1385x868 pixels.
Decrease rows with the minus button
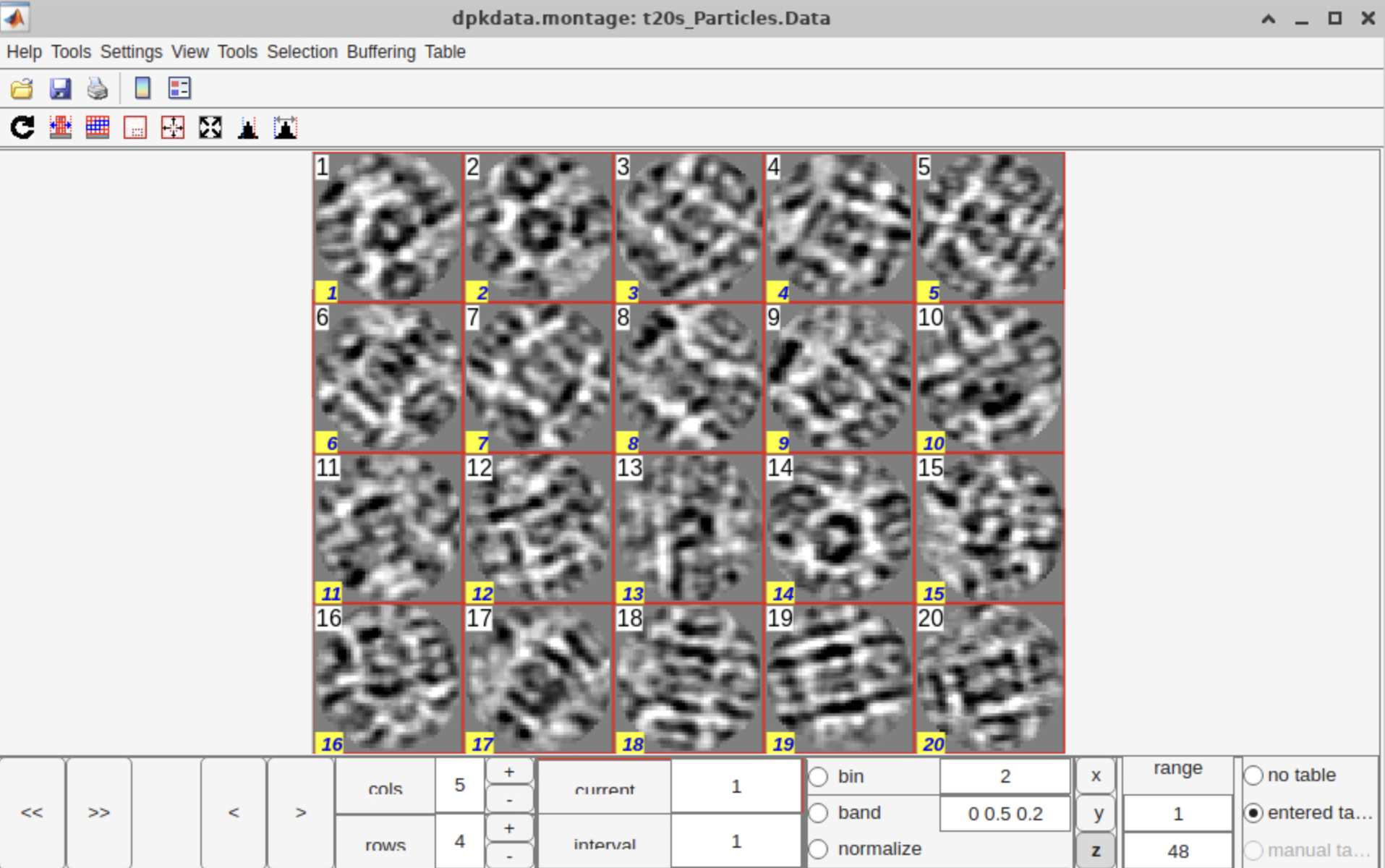coord(509,856)
